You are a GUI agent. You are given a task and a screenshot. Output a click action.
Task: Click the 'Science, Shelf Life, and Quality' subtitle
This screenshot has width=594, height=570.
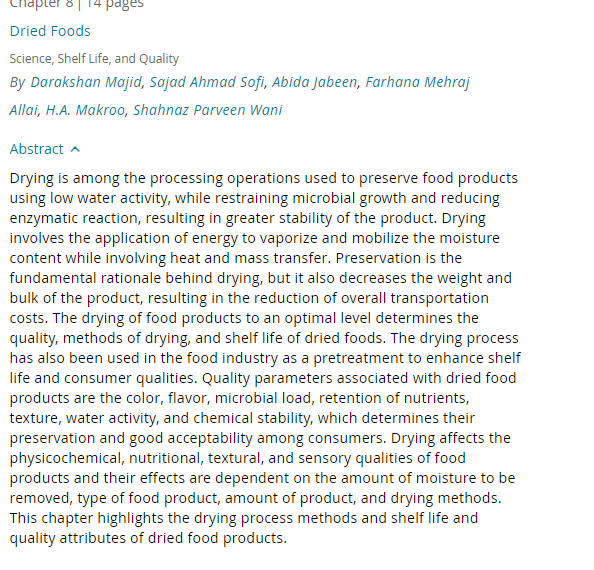tap(94, 59)
